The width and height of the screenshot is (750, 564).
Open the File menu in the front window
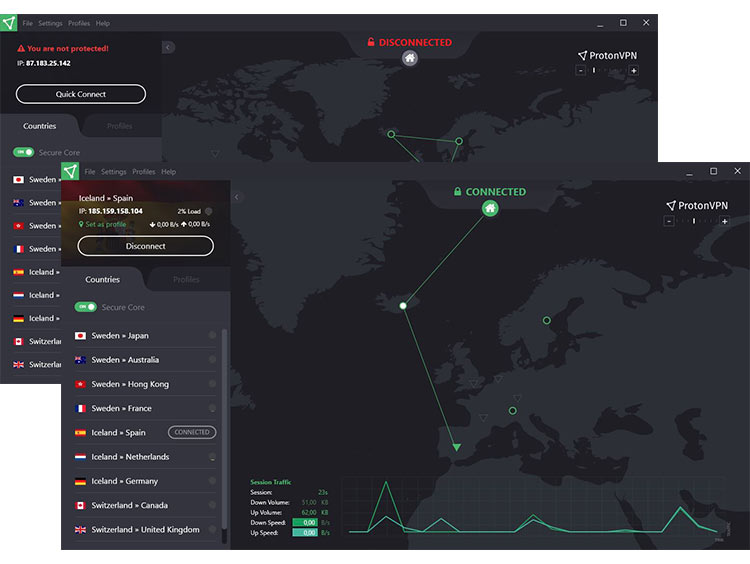point(90,172)
